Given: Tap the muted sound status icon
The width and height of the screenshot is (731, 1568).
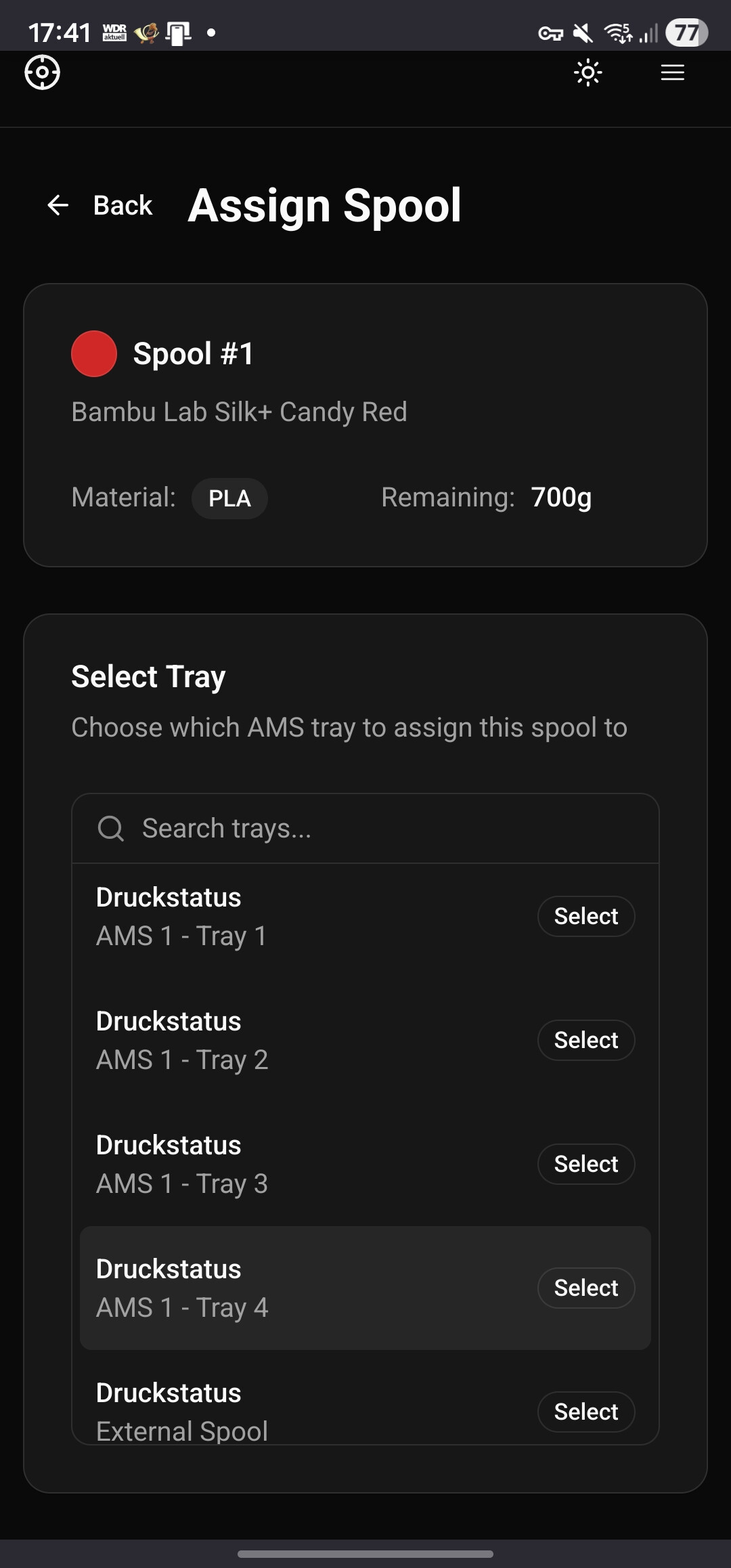Looking at the screenshot, I should (582, 32).
